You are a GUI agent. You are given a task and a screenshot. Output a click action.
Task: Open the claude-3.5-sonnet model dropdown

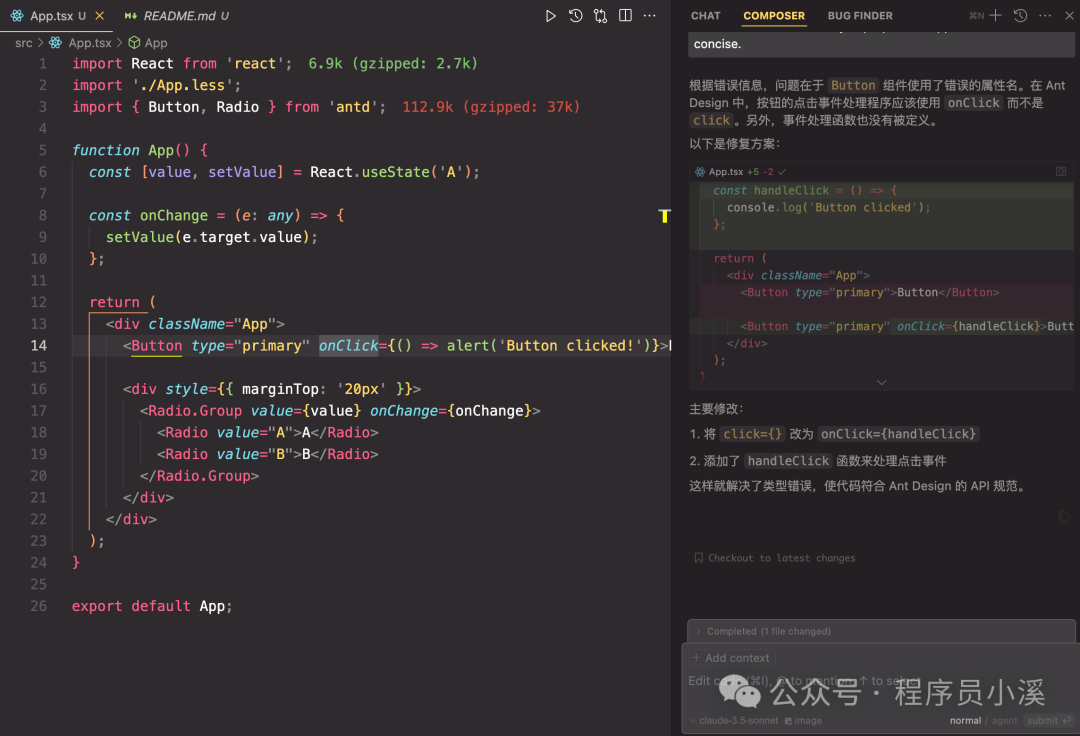click(735, 720)
